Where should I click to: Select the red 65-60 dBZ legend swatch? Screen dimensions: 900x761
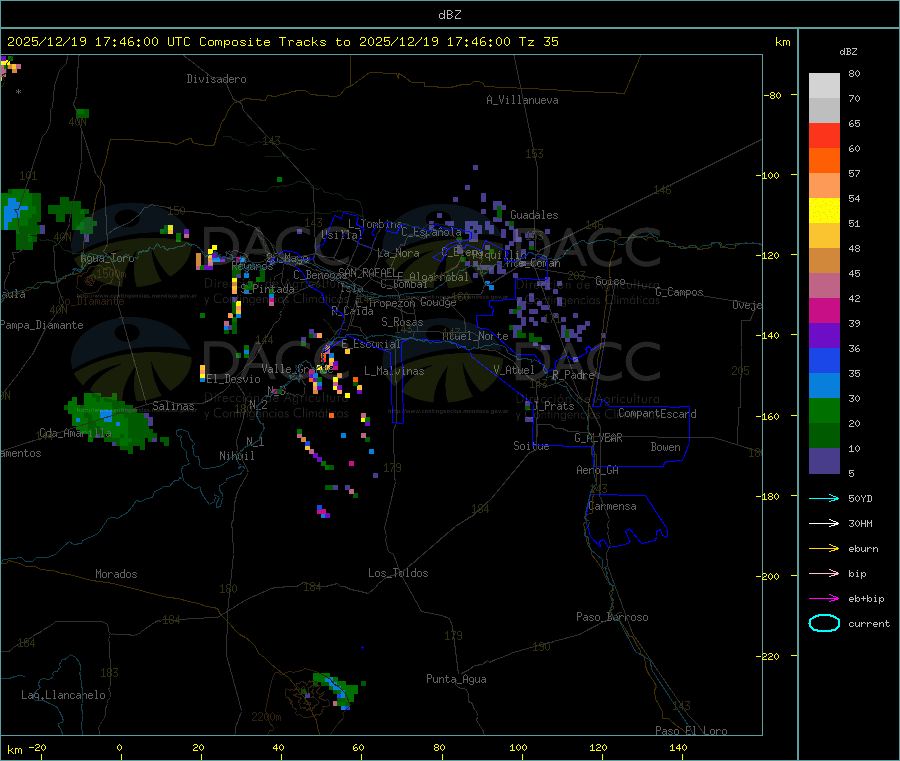click(x=824, y=135)
